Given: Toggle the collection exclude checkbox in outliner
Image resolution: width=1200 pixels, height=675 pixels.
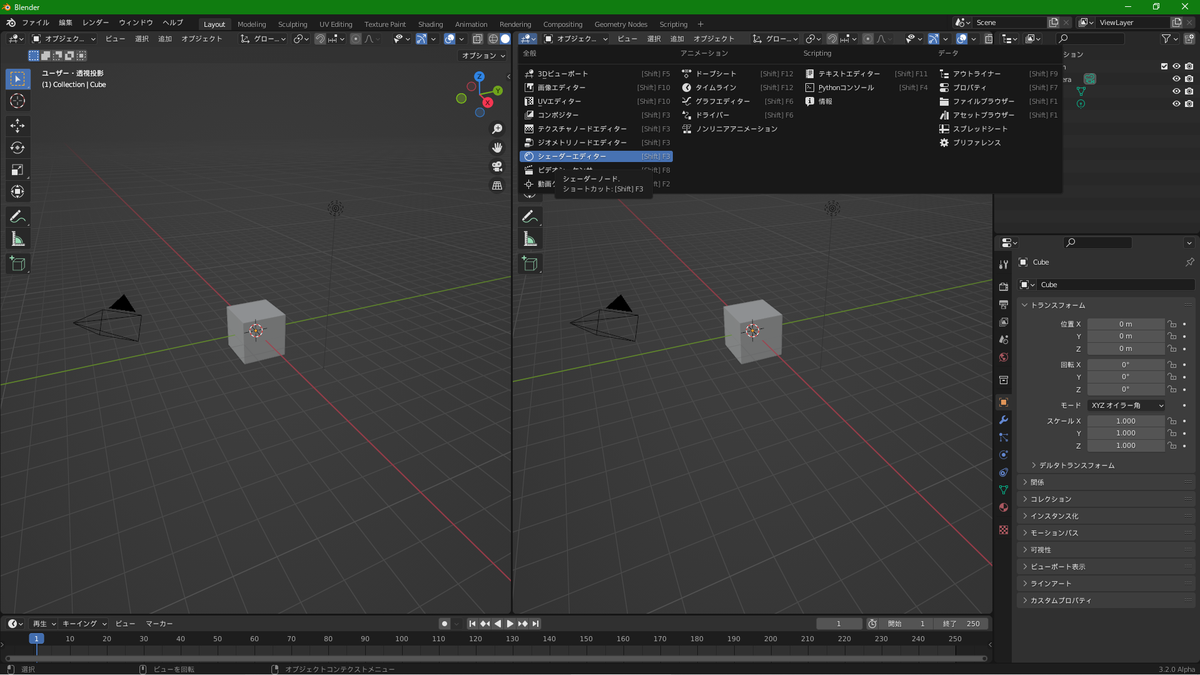Looking at the screenshot, I should tap(1164, 67).
